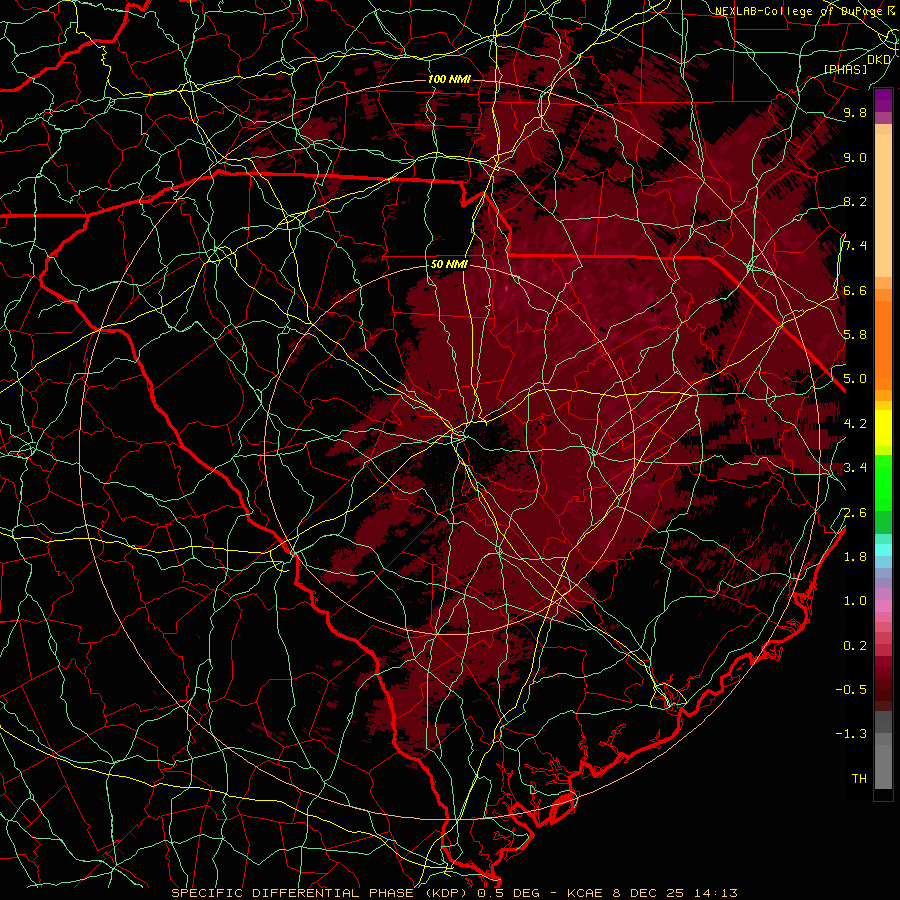The width and height of the screenshot is (900, 900).
Task: Select the gray band at scale bottom
Action: pyautogui.click(x=883, y=752)
